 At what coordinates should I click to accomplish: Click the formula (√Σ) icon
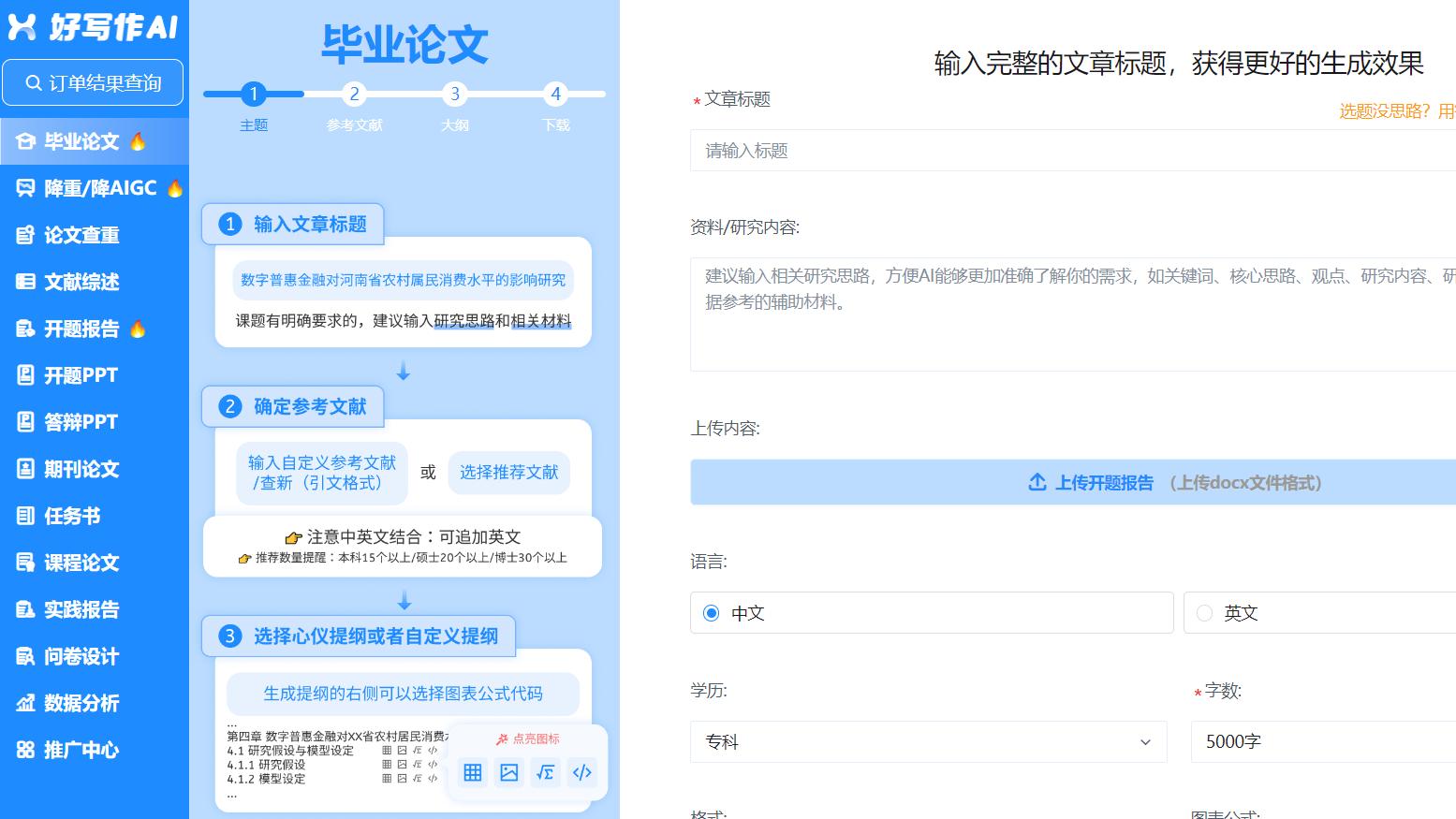click(x=545, y=772)
